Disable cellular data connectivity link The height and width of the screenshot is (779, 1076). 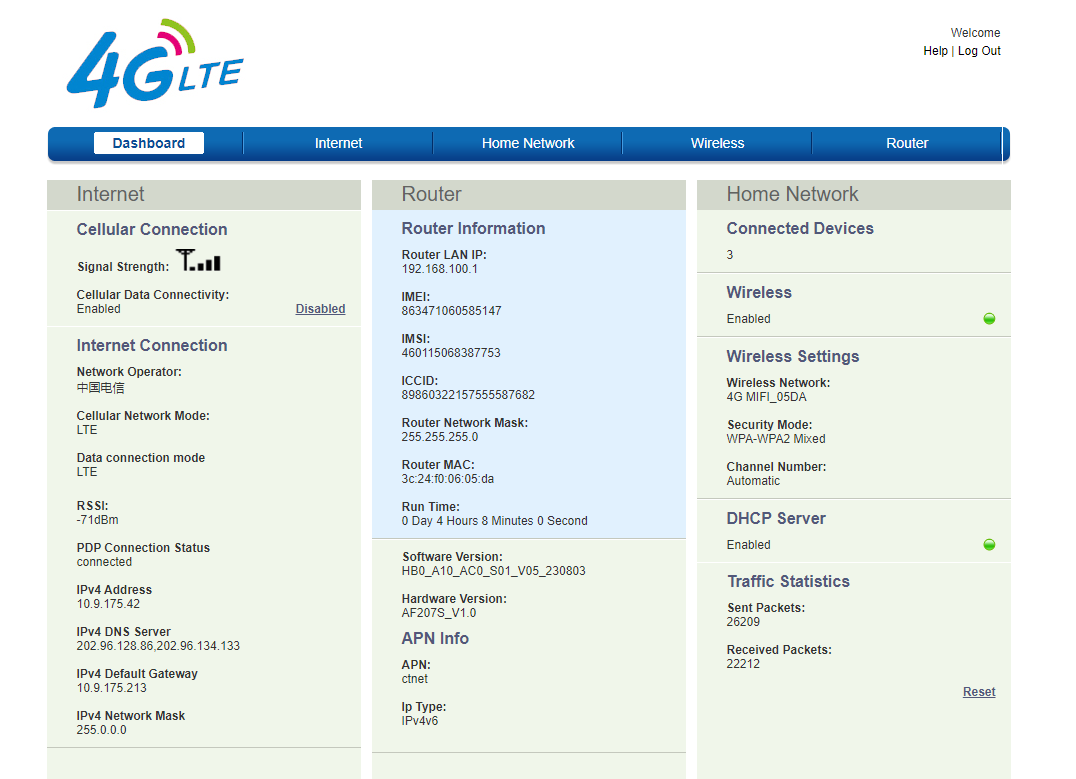(x=320, y=309)
